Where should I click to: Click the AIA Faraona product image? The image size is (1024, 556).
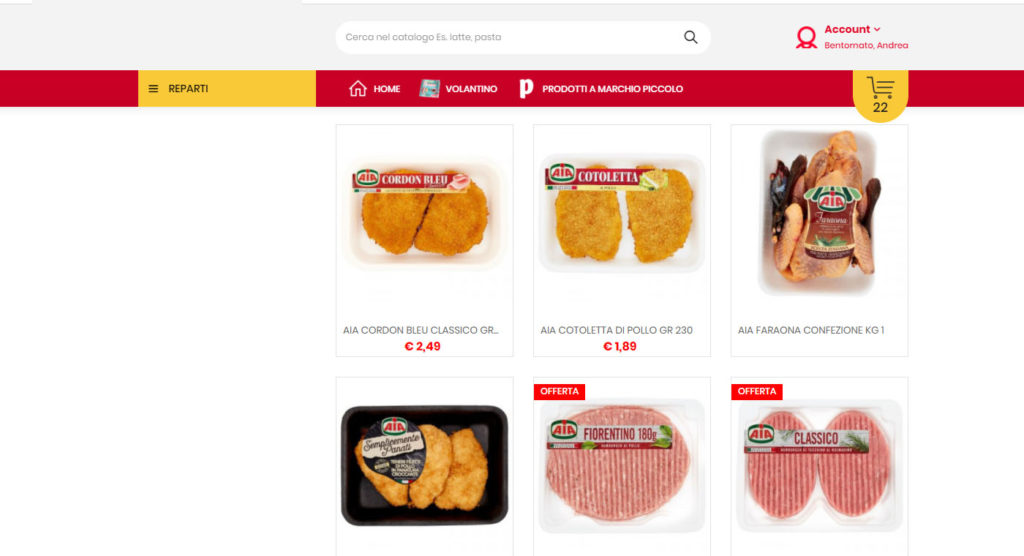pyautogui.click(x=819, y=213)
